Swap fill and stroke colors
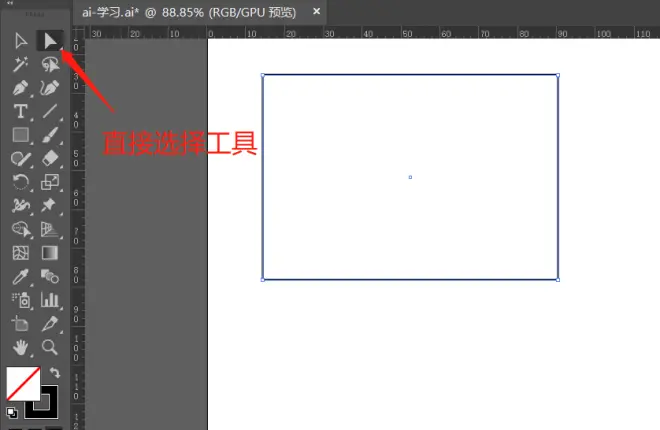Viewport: 660px width, 430px height. coord(55,373)
